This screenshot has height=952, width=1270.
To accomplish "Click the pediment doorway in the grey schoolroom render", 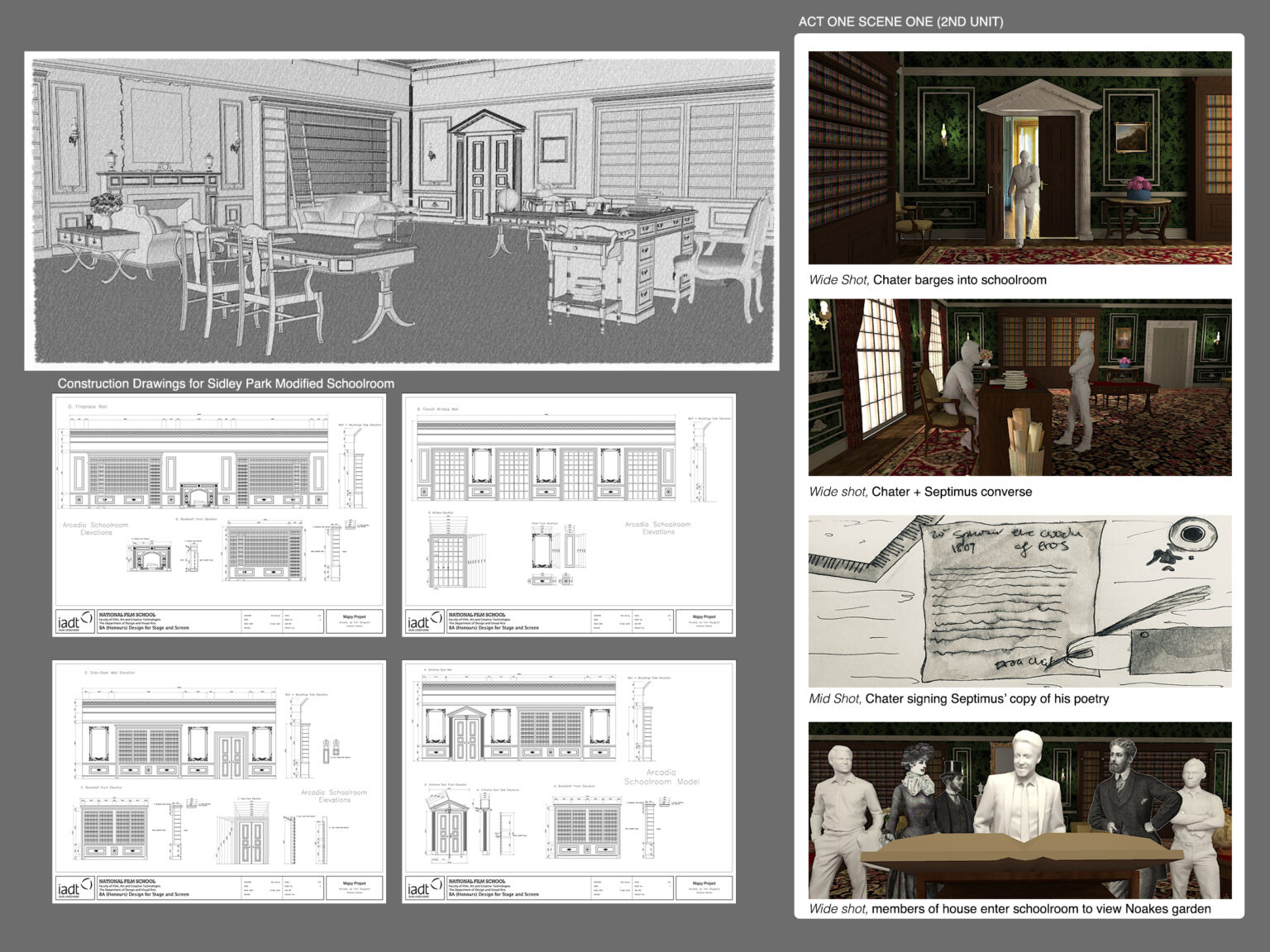I will pos(487,169).
